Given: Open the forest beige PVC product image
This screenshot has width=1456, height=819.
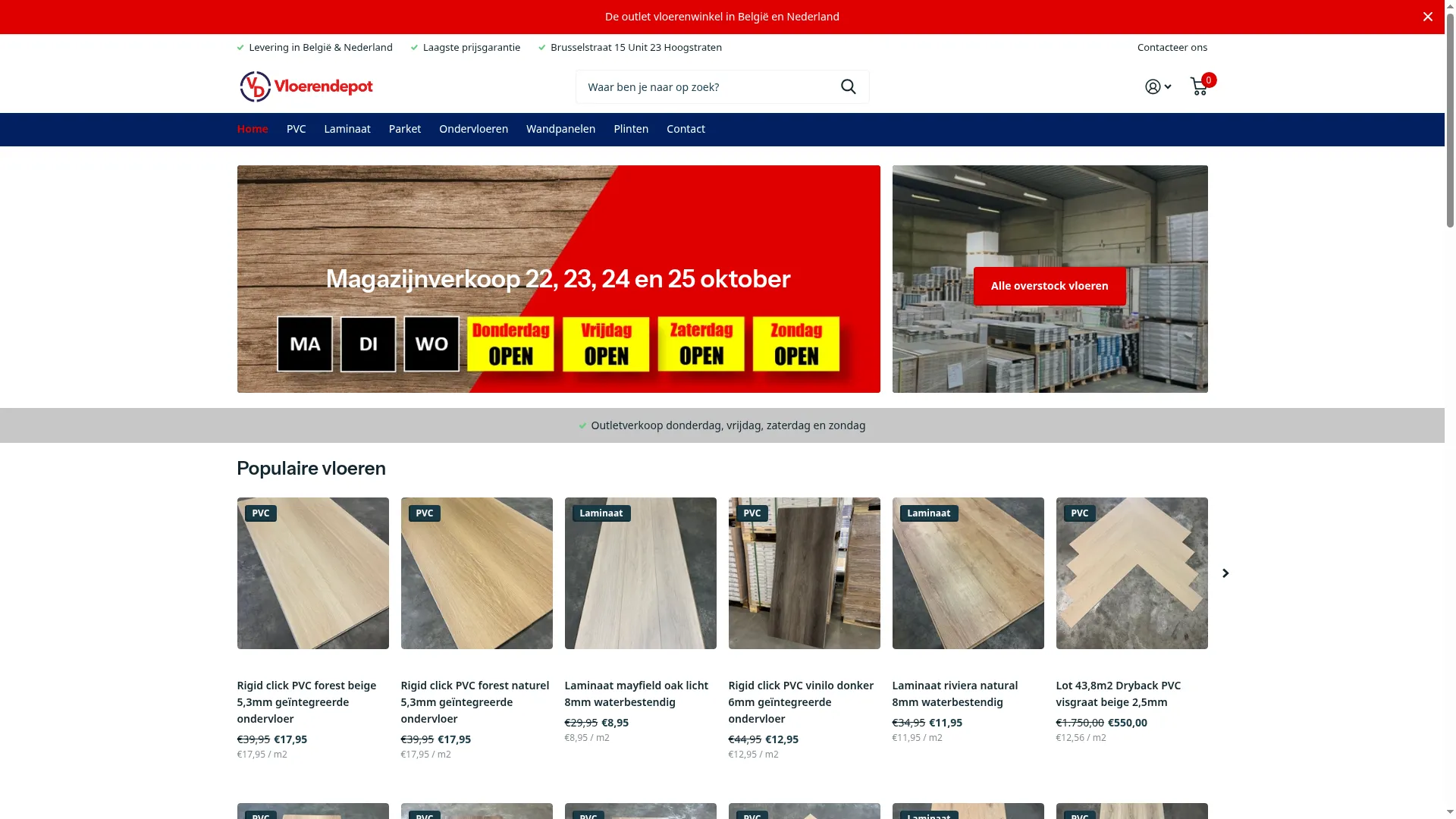Looking at the screenshot, I should click(x=312, y=573).
